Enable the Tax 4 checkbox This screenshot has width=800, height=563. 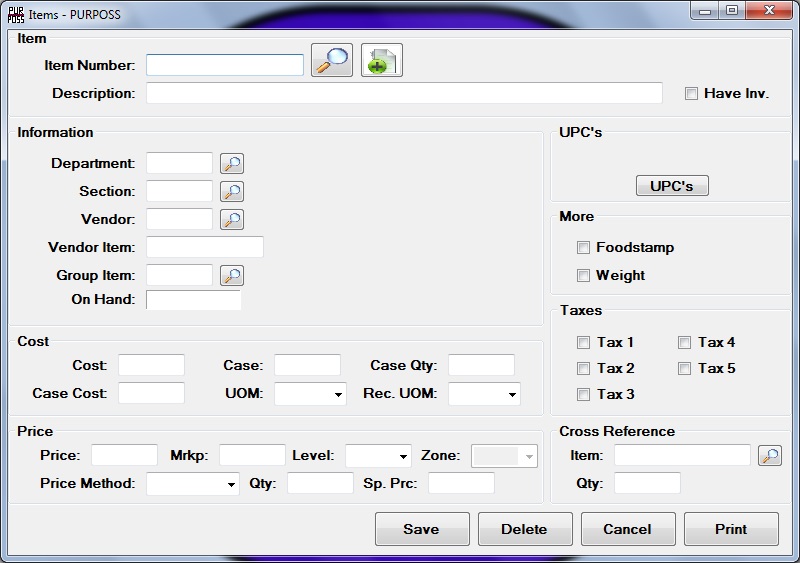tap(685, 343)
